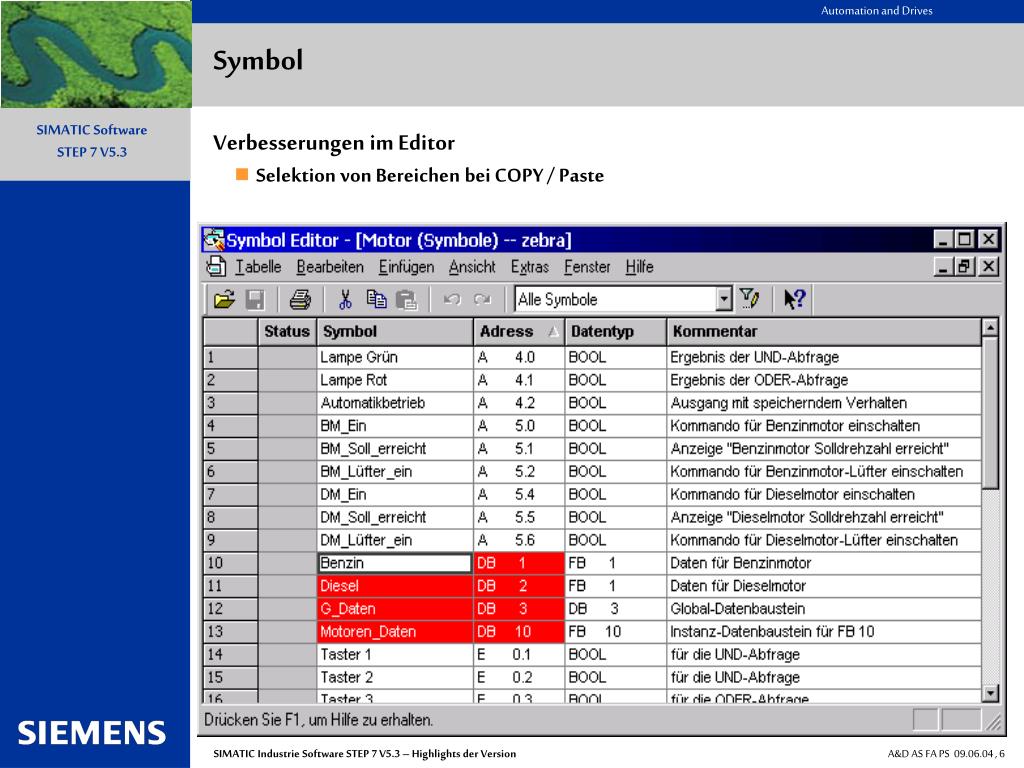This screenshot has width=1024, height=768.
Task: Click the Lampe Rot symbol cell
Action: pyautogui.click(x=394, y=380)
